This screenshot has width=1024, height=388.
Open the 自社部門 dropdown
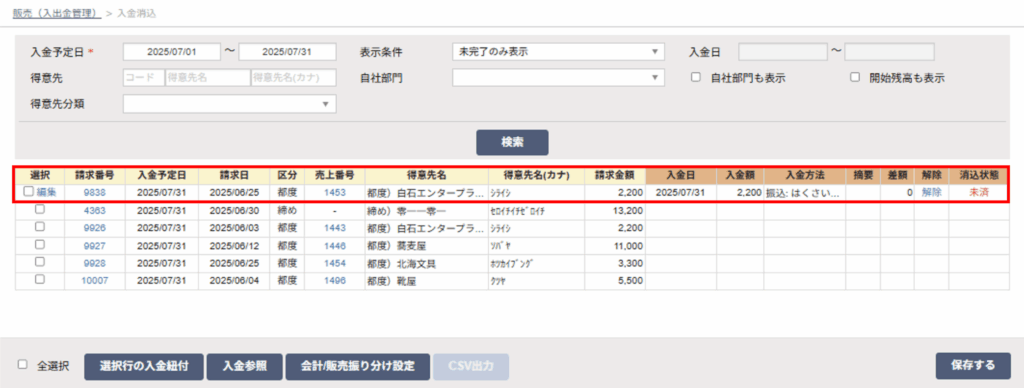point(558,78)
